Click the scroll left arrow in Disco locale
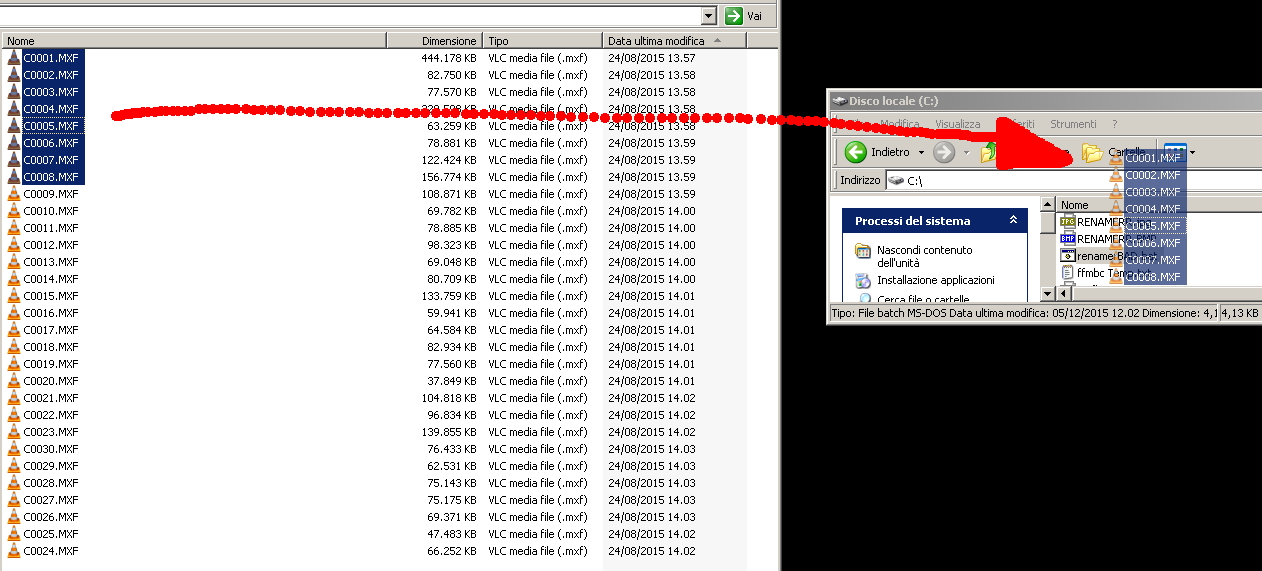1262x571 pixels. (x=1063, y=294)
